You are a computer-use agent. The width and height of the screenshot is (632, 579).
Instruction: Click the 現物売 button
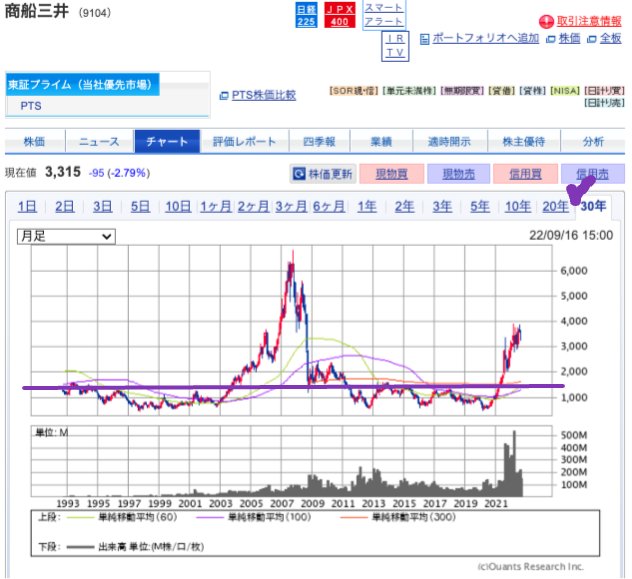(459, 174)
